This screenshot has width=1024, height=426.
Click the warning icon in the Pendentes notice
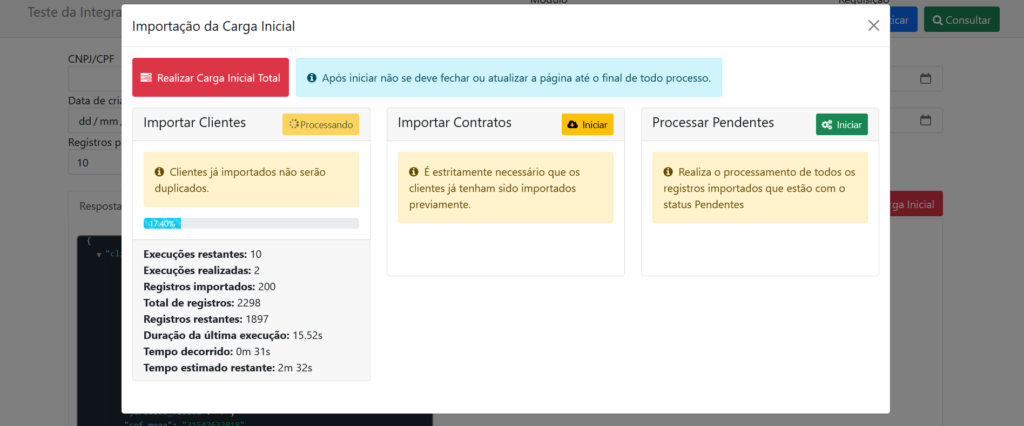coord(668,172)
